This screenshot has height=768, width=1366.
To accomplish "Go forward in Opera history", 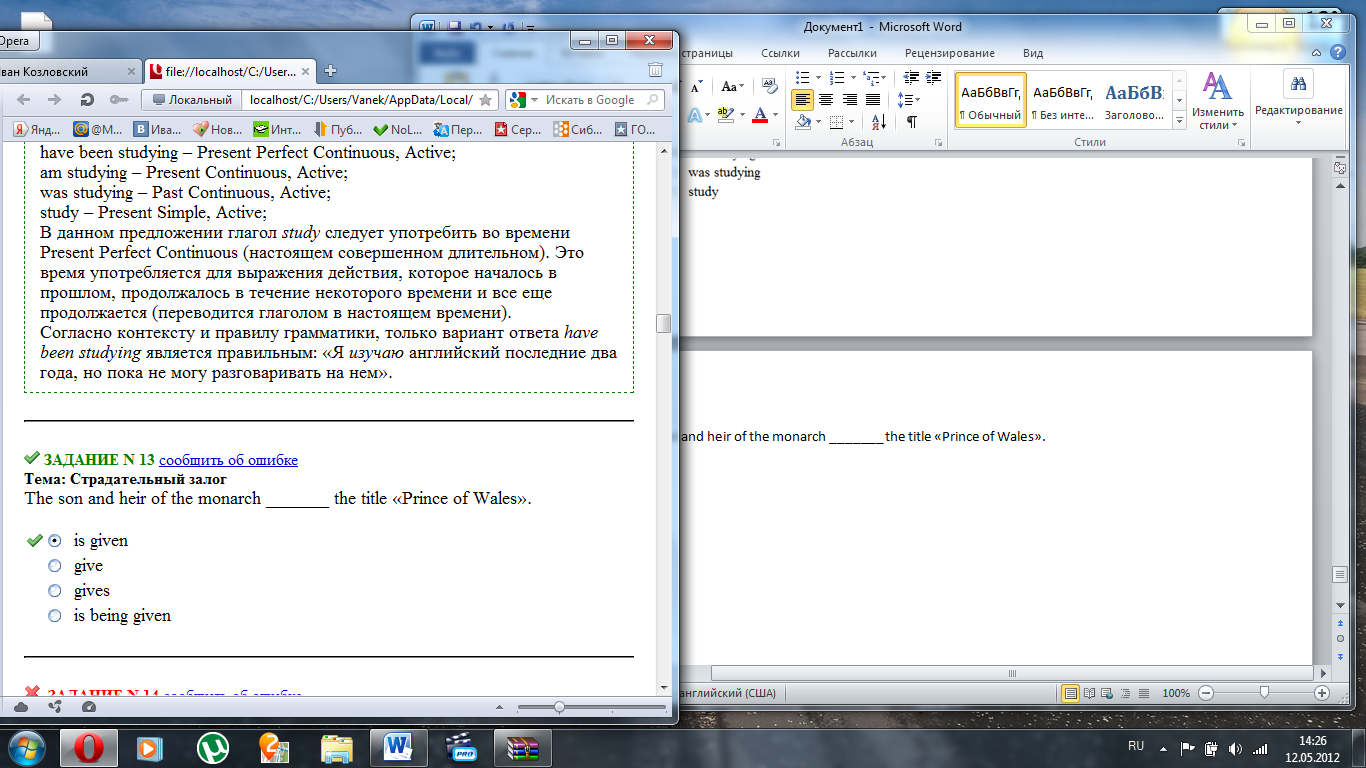I will click(x=55, y=100).
